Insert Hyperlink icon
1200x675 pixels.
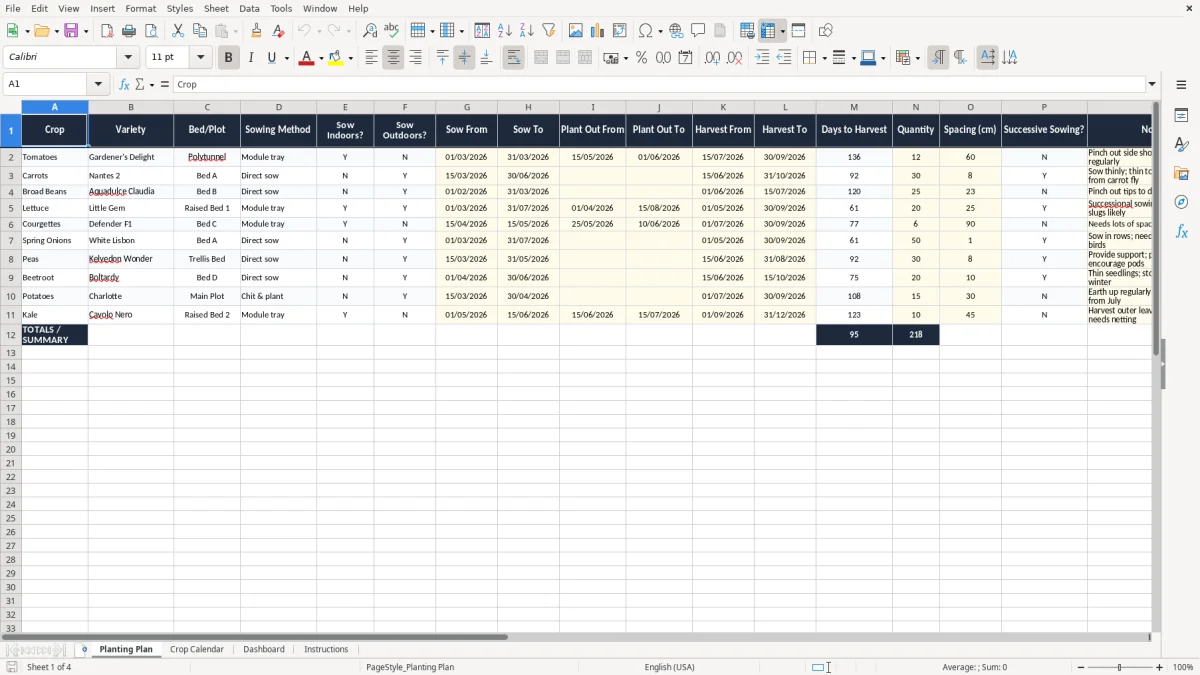click(676, 31)
